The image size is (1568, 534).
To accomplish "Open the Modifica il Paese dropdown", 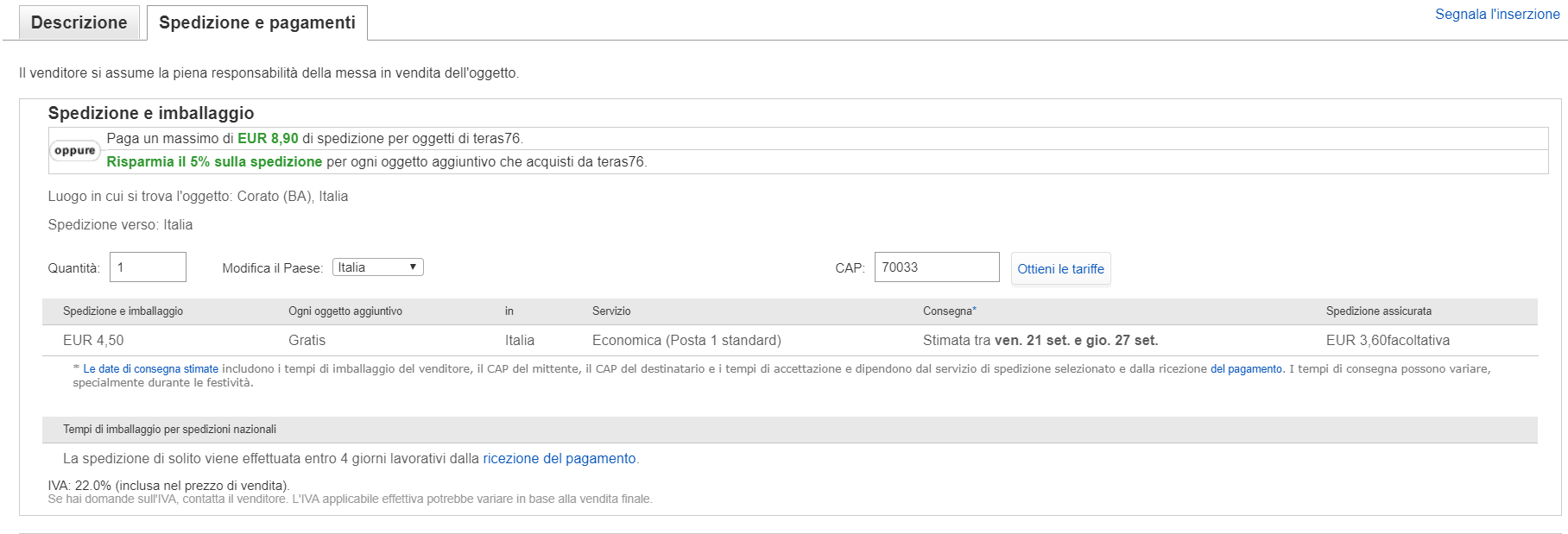I will 377,267.
